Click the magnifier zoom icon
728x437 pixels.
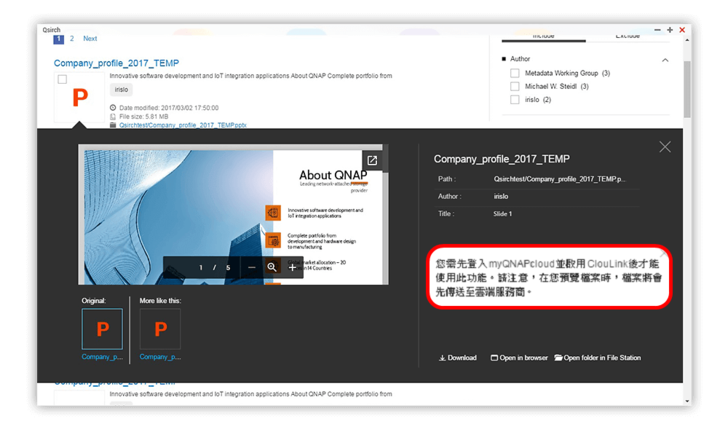coord(272,267)
